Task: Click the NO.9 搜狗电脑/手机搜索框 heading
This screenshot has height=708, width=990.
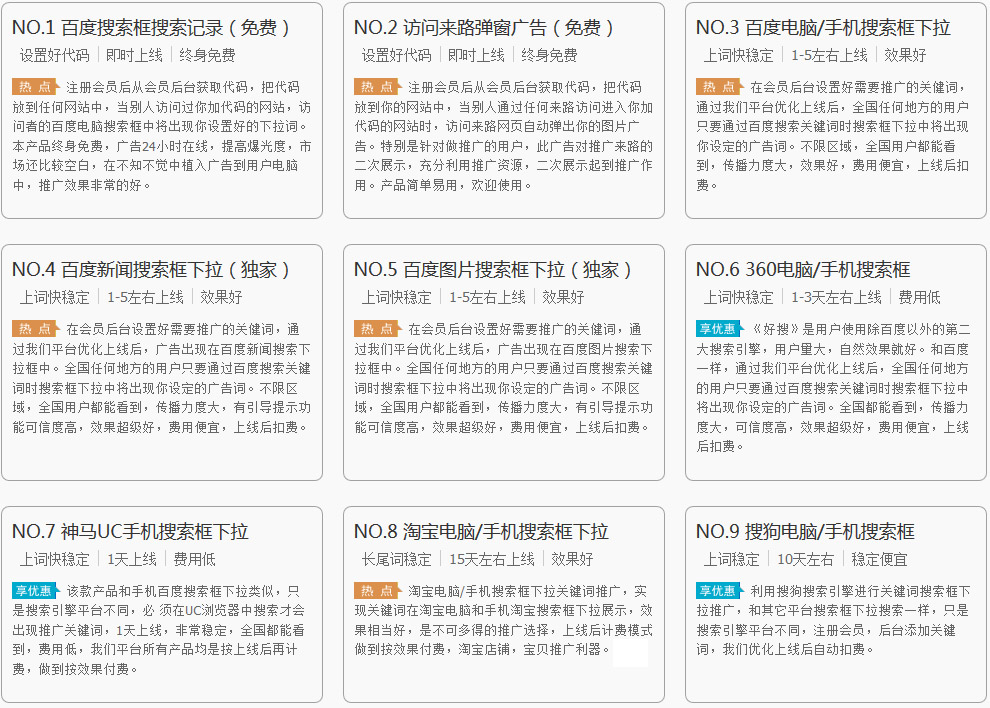Action: click(x=805, y=532)
